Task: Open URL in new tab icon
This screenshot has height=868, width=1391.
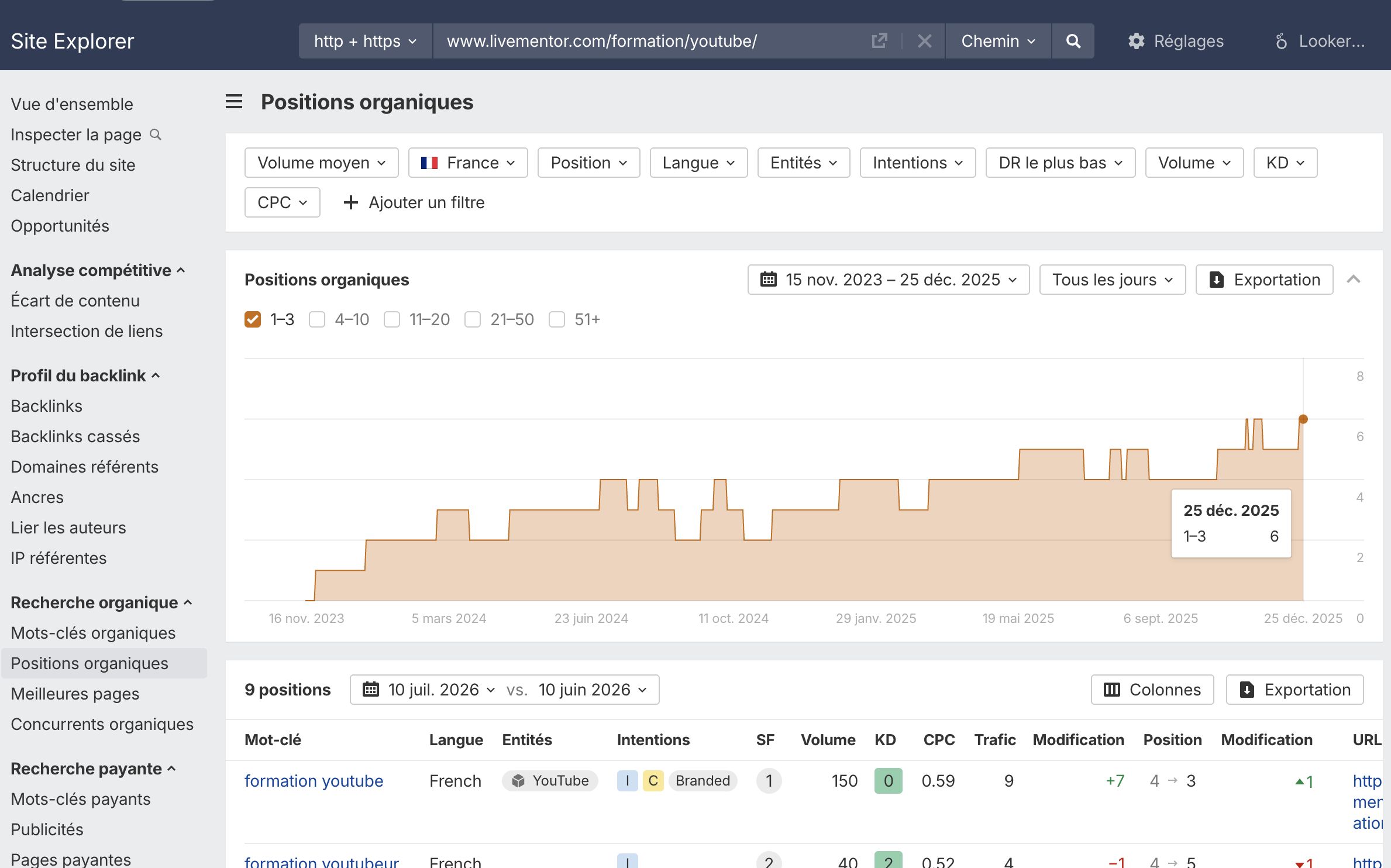Action: [x=879, y=41]
